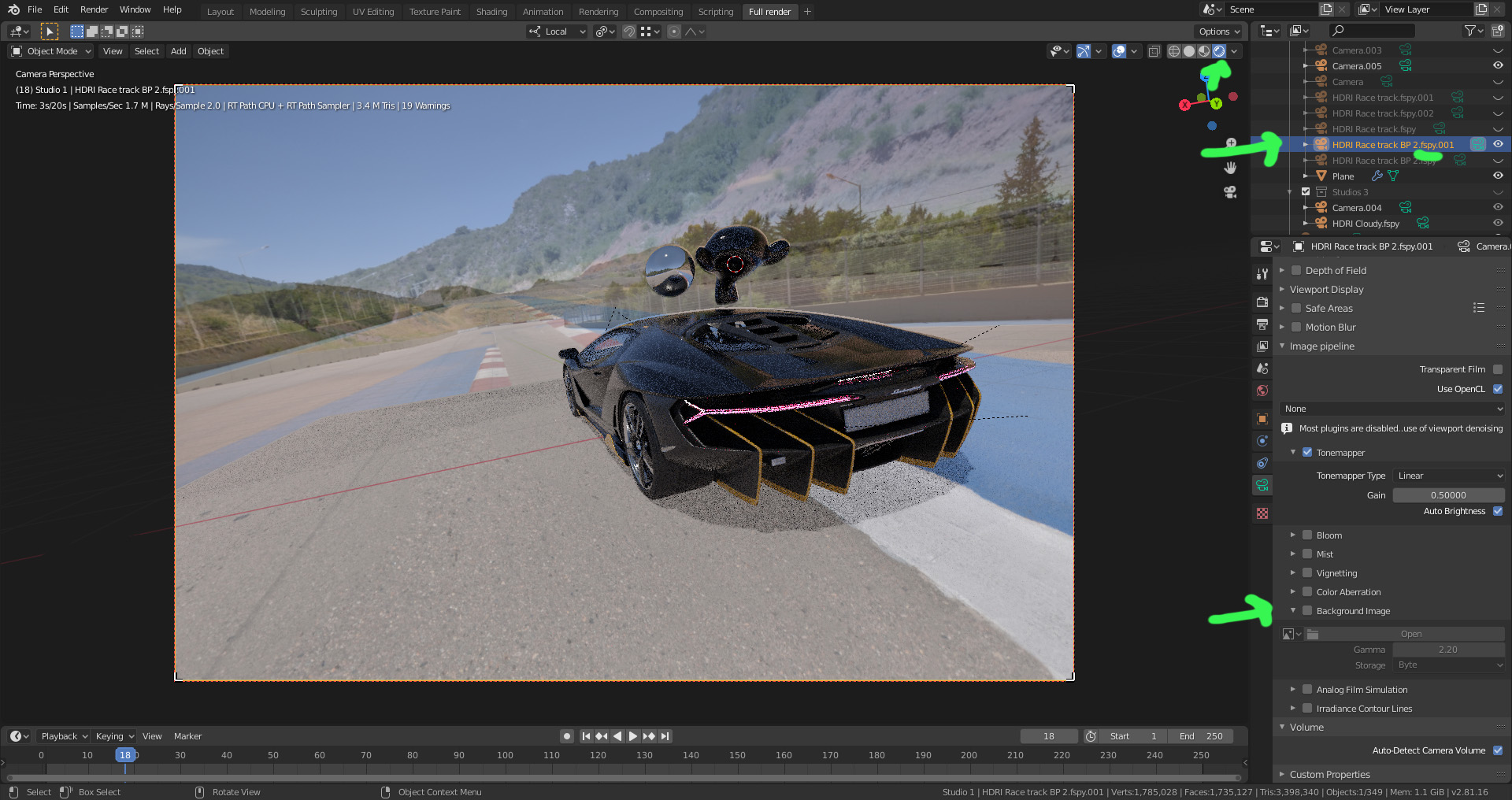Viewport: 1512px width, 800px height.
Task: Open the Render properties tab icon
Action: 1262,302
